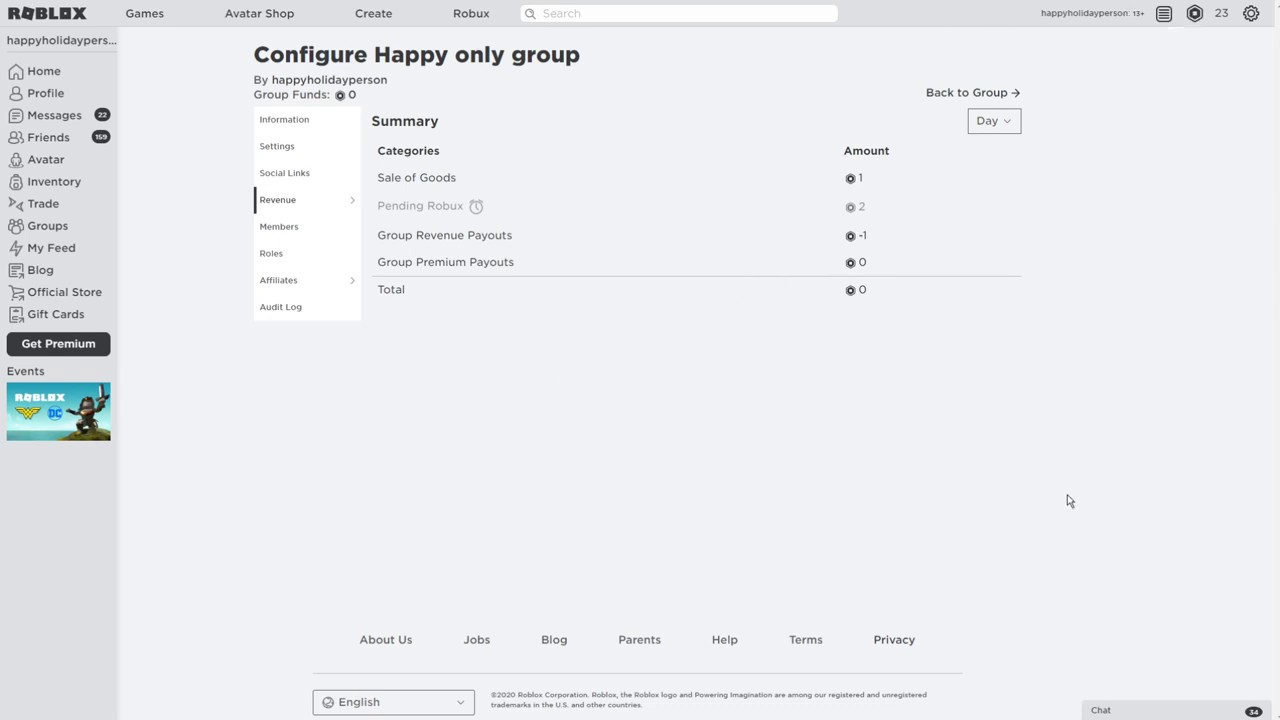Open the DC event thumbnail banner
This screenshot has height=720, width=1280.
(58, 412)
